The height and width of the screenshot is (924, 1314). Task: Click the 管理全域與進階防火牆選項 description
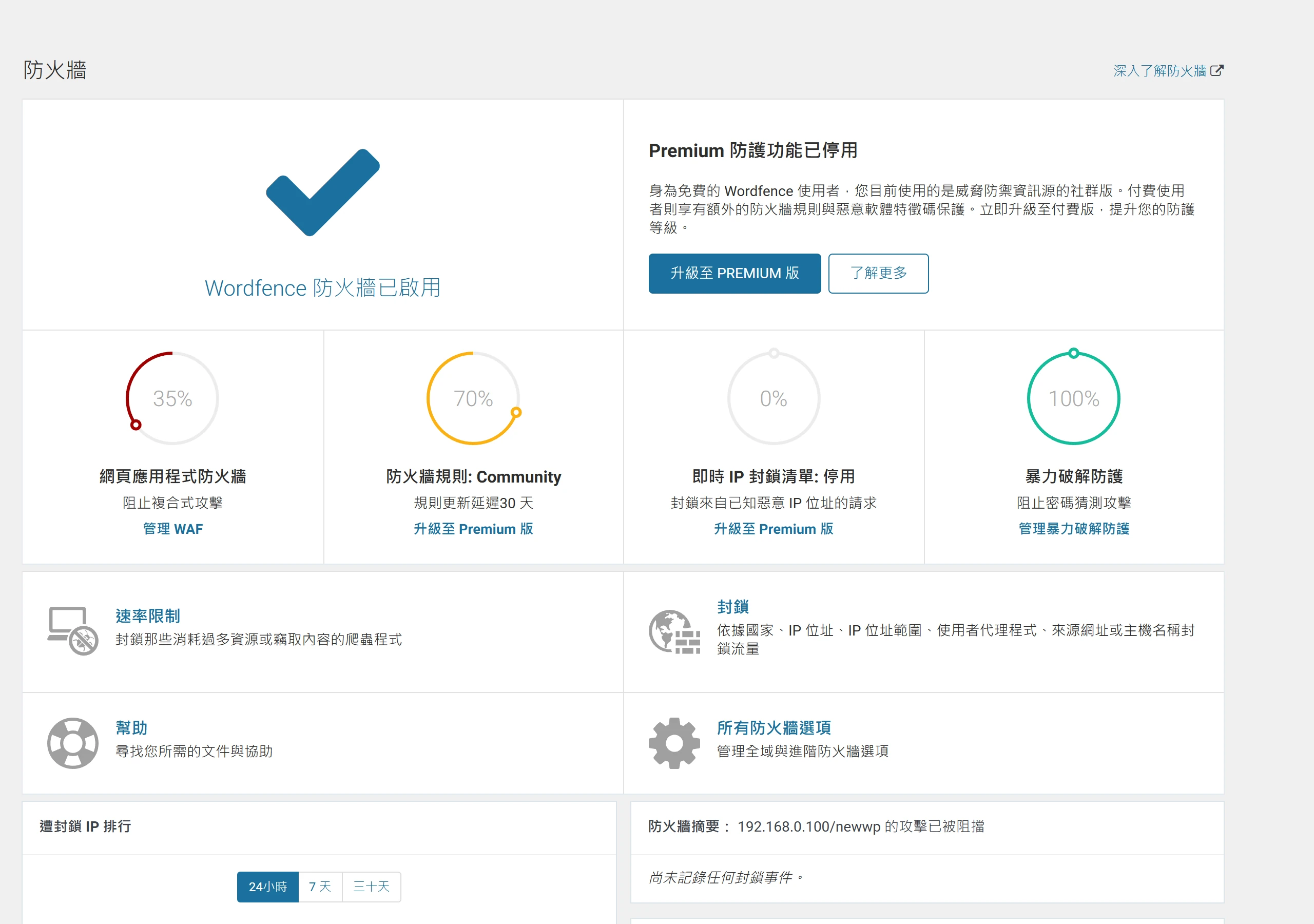802,751
